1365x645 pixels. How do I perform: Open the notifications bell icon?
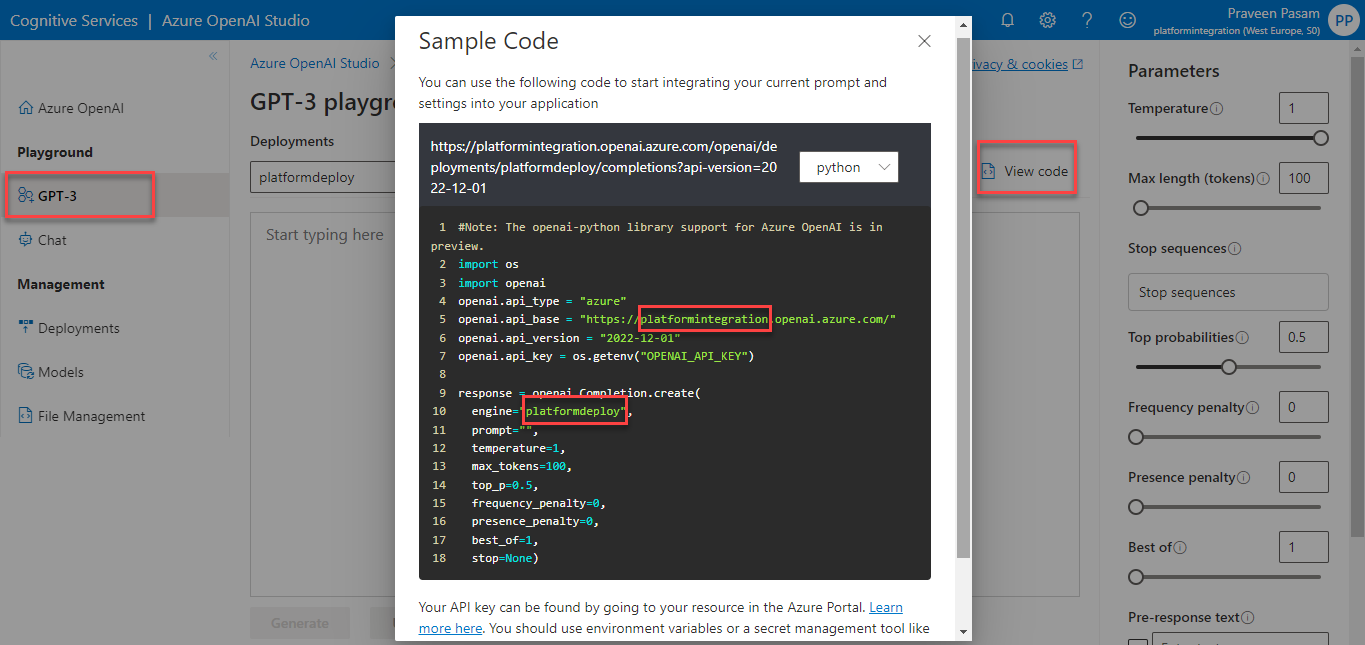tap(1007, 20)
